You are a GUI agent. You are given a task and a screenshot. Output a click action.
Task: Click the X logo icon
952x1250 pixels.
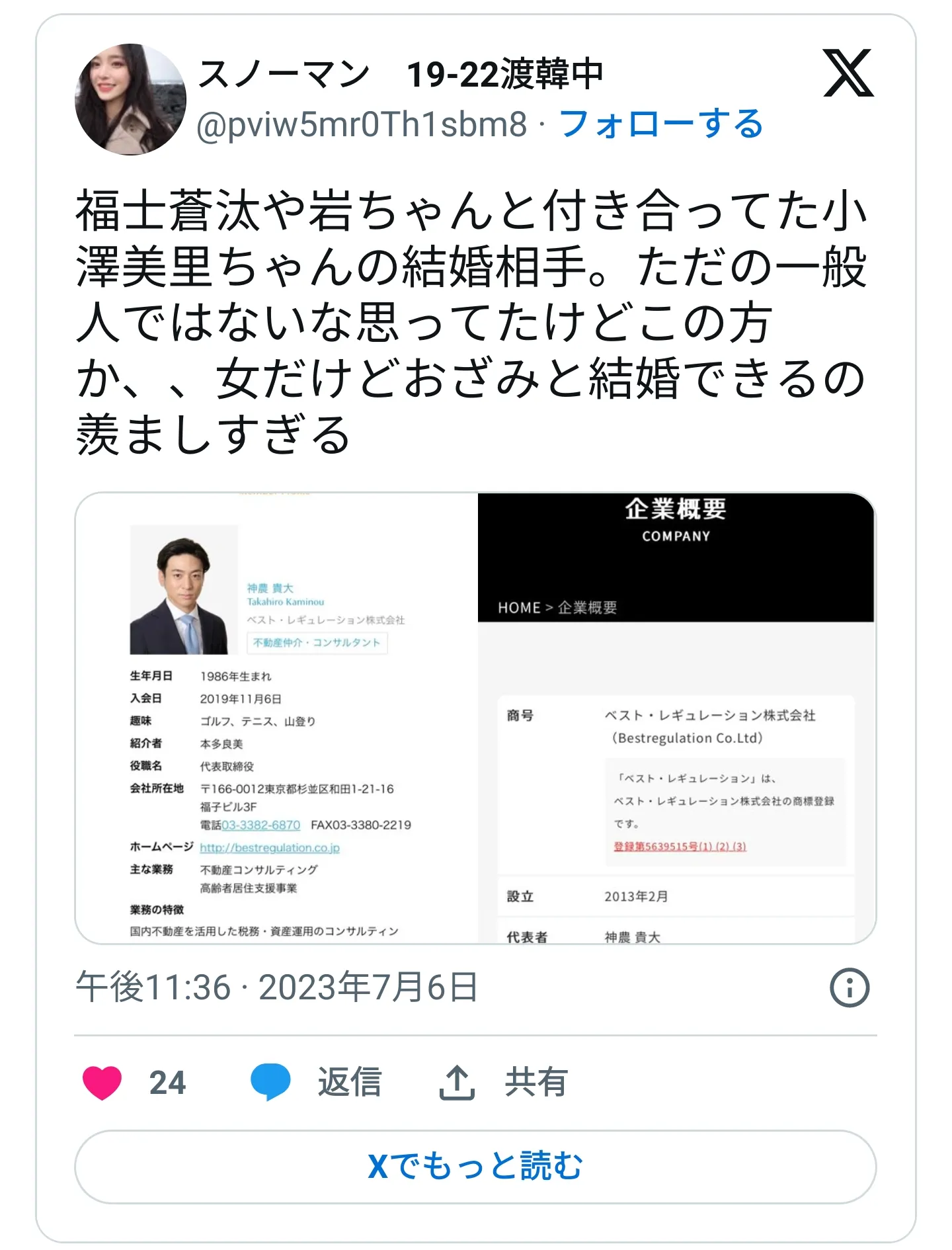pos(848,73)
